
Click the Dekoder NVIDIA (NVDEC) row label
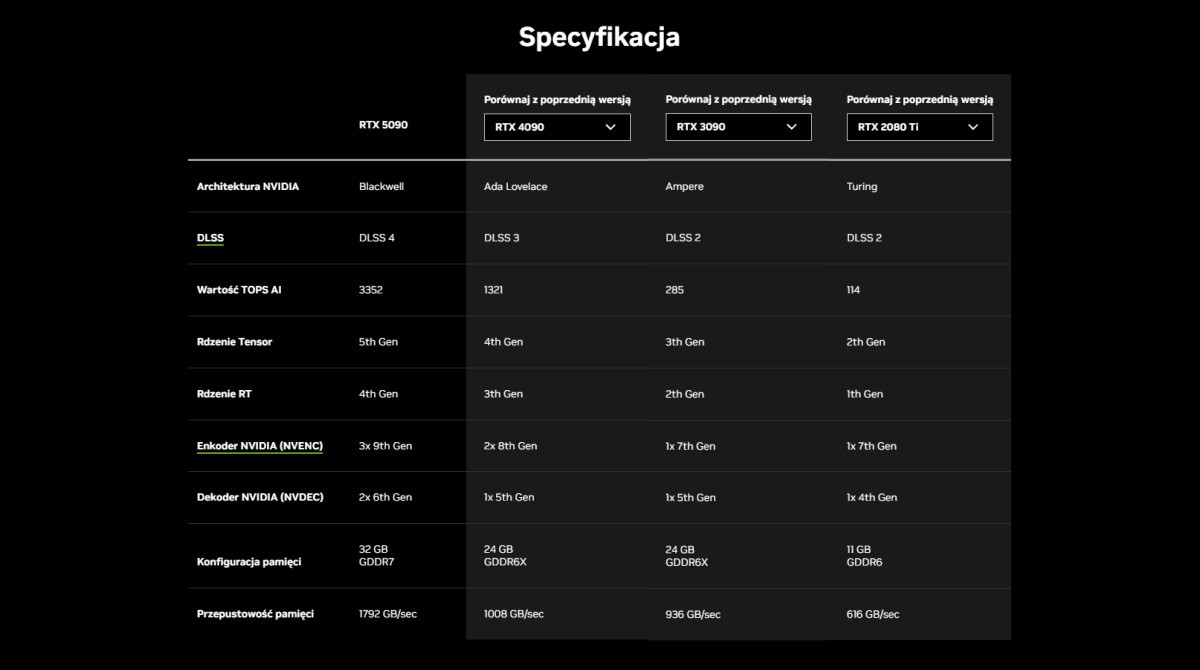click(260, 497)
